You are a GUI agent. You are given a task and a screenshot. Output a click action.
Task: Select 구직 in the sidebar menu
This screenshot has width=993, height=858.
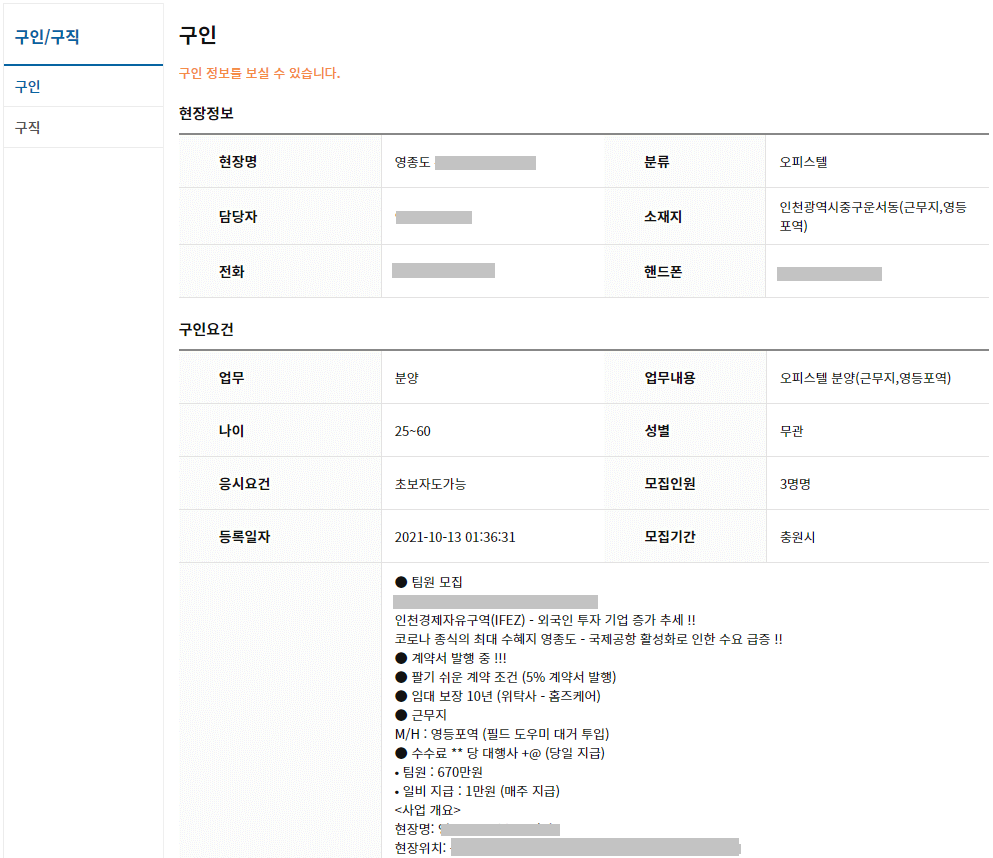click(26, 127)
